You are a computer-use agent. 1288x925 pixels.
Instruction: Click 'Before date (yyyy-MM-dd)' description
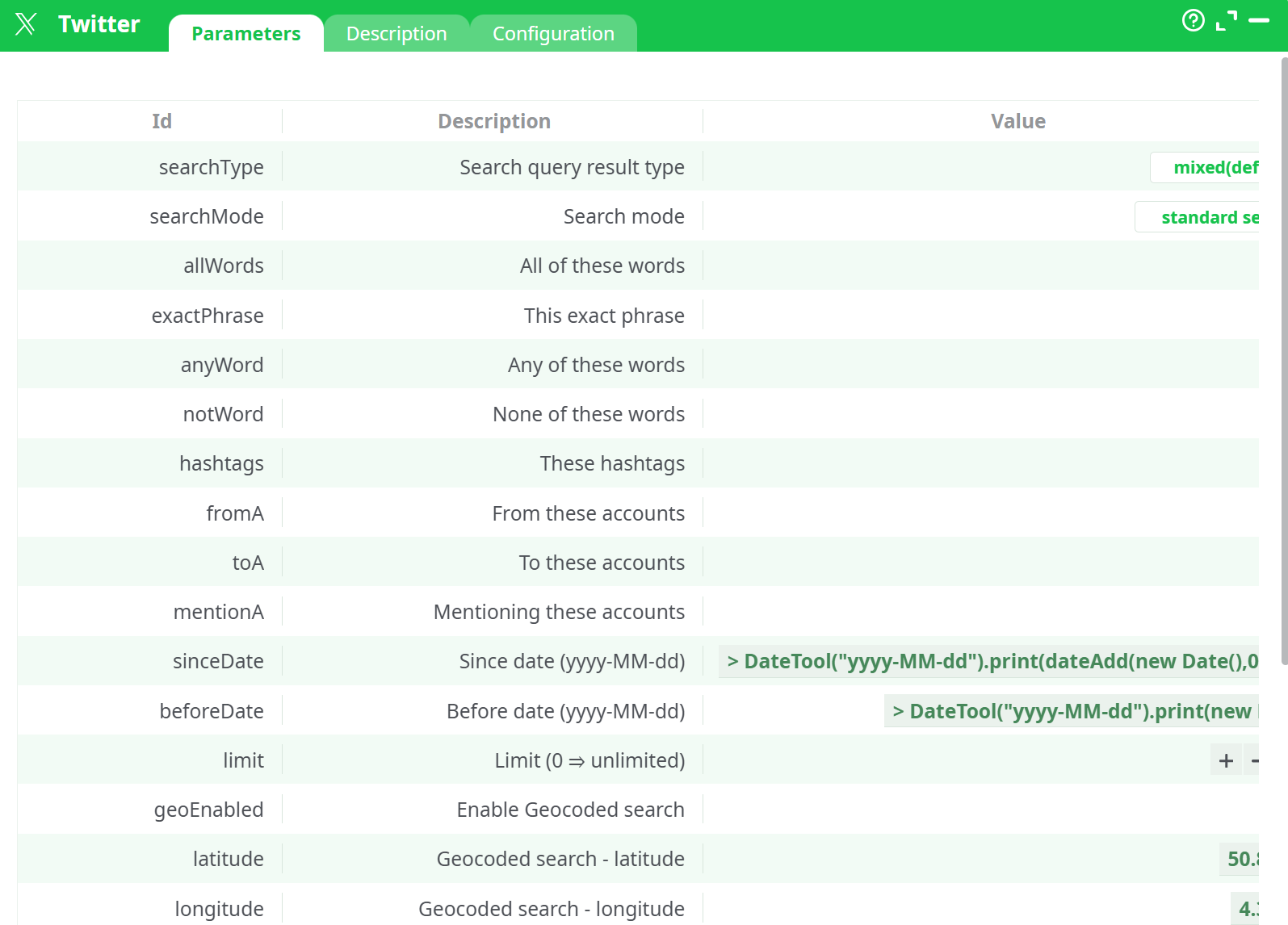click(566, 711)
